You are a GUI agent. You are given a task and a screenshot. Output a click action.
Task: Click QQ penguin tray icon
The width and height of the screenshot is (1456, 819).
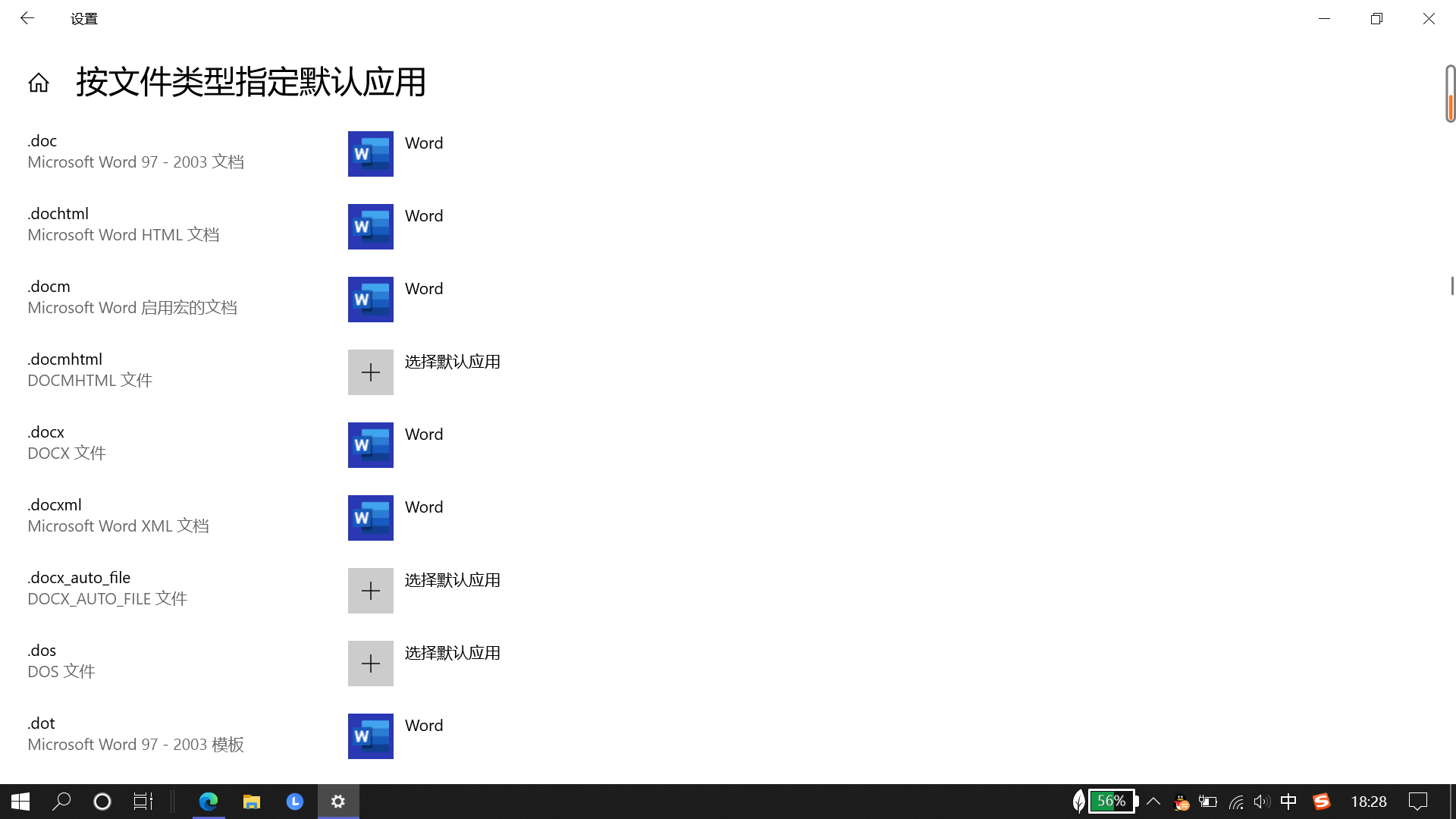click(1181, 802)
